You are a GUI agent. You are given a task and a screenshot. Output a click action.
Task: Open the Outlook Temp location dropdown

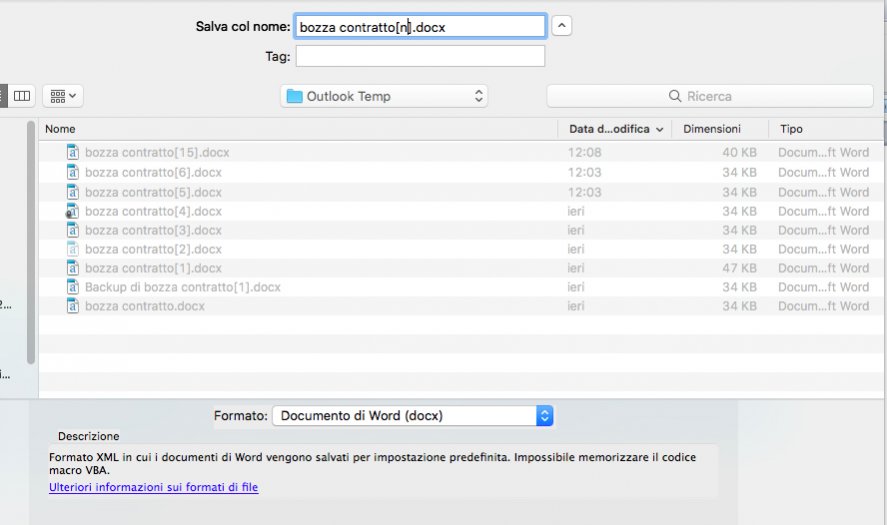pos(384,96)
